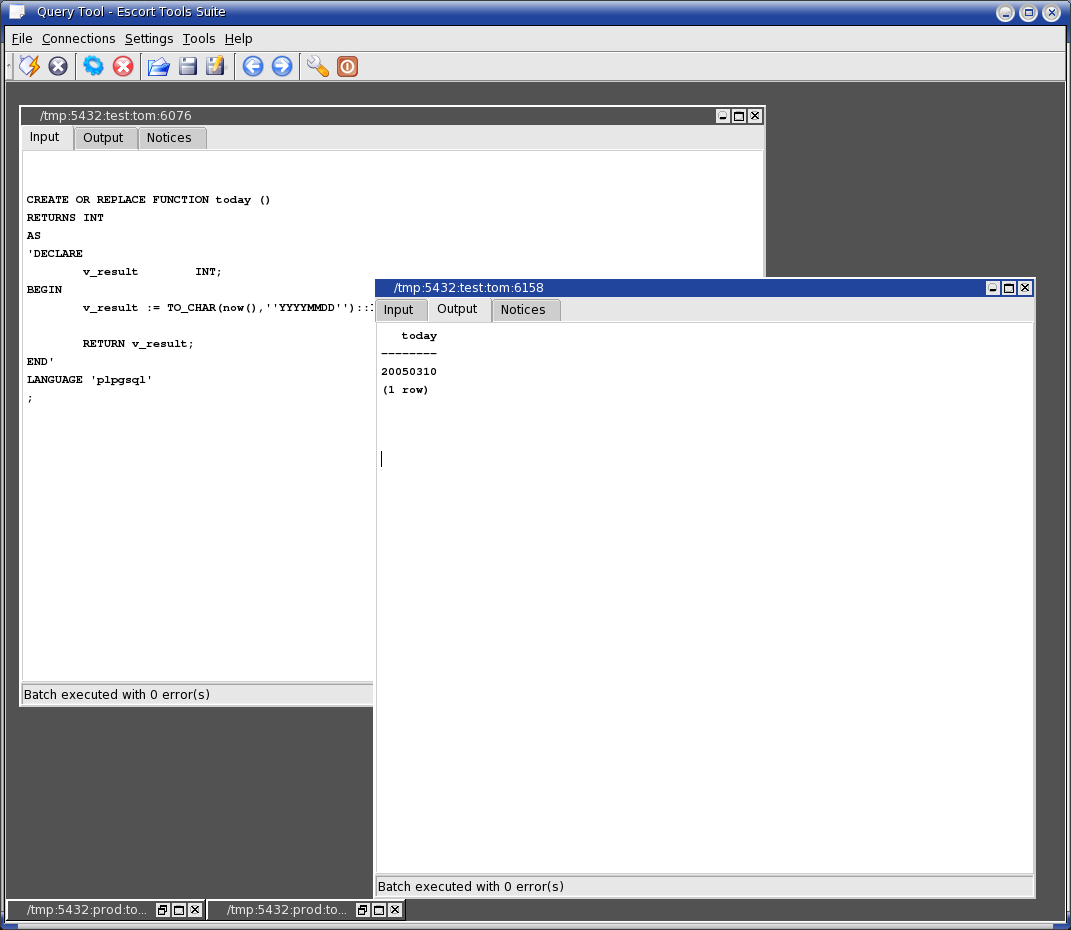Open the Connections menu

78,38
